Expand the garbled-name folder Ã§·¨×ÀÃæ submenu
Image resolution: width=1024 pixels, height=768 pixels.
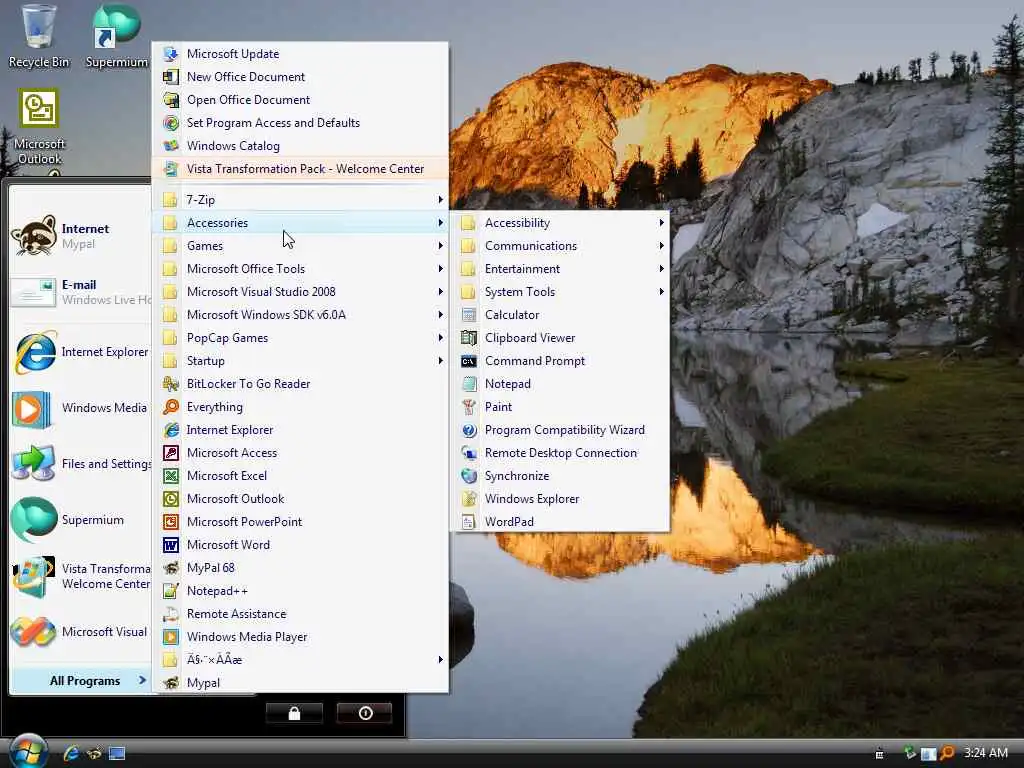[x=300, y=660]
